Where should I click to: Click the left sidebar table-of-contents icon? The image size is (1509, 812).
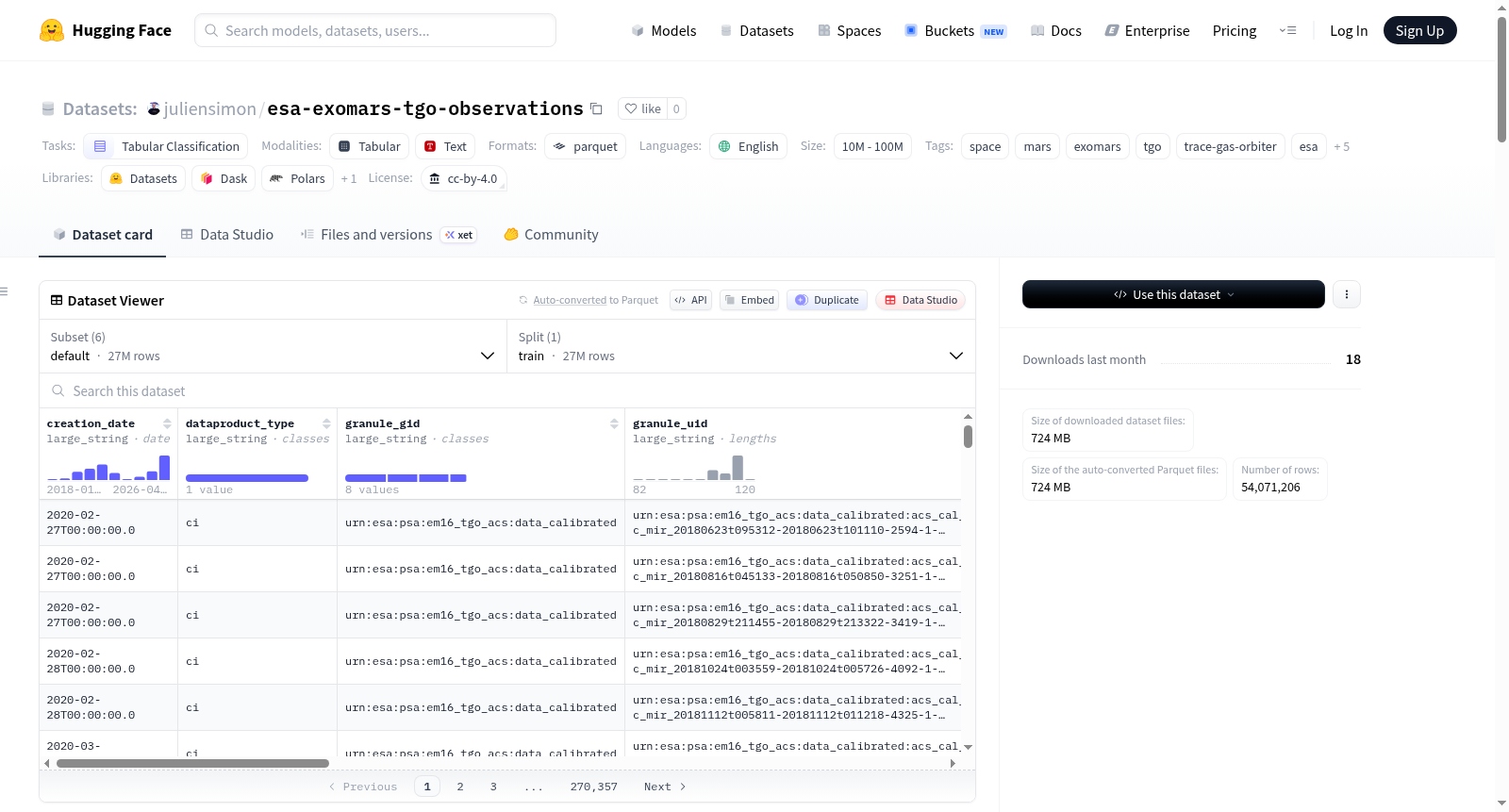click(4, 291)
